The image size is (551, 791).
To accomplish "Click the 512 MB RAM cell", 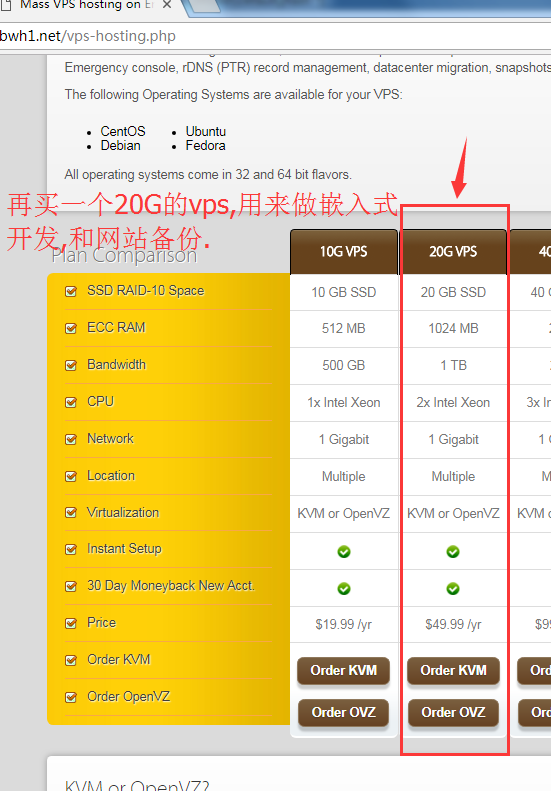I will (x=344, y=328).
